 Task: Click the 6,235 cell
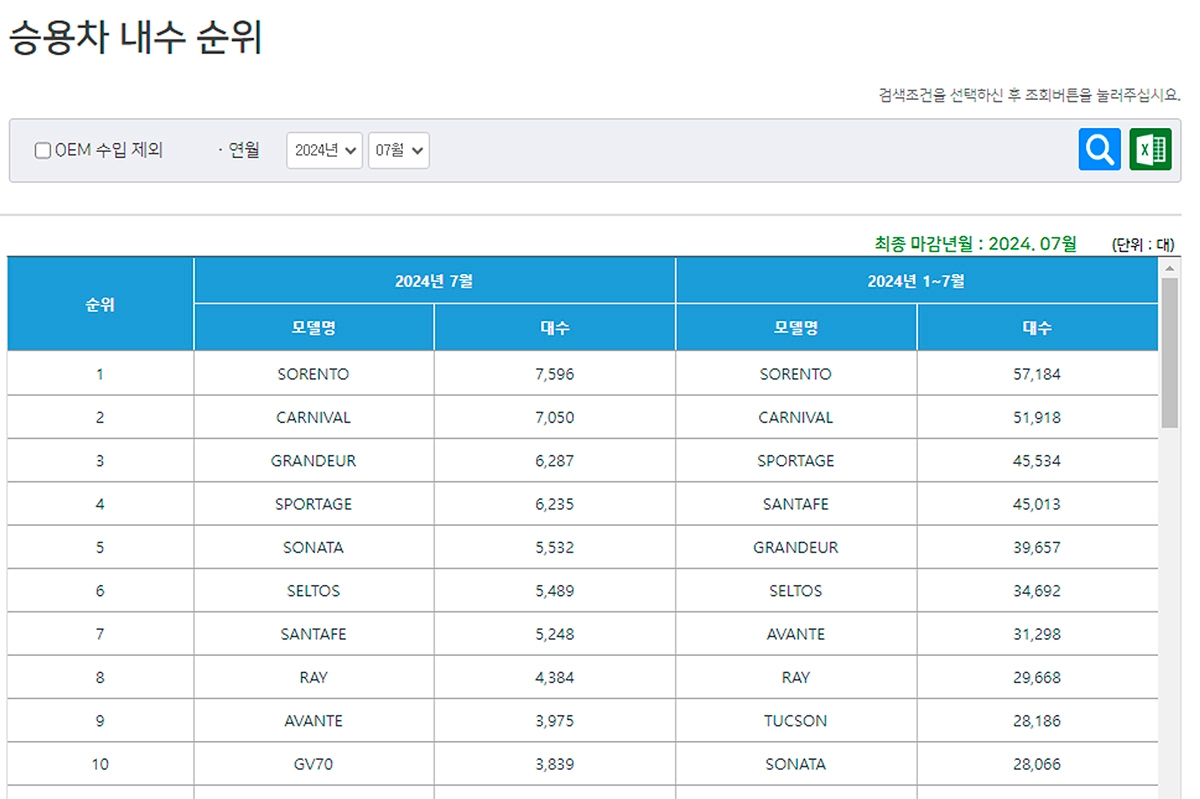click(555, 504)
